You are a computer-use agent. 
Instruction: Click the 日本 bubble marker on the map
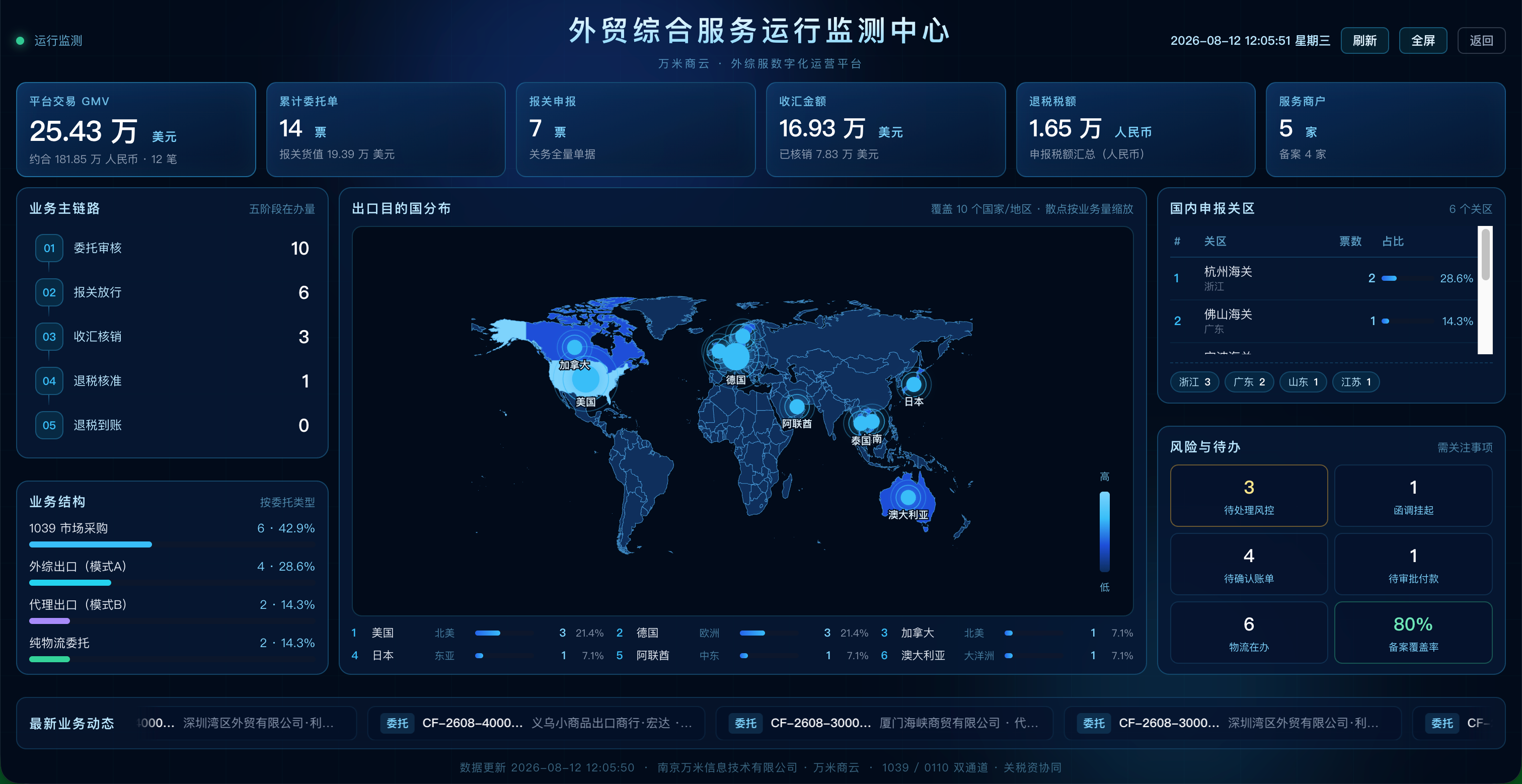pyautogui.click(x=914, y=384)
